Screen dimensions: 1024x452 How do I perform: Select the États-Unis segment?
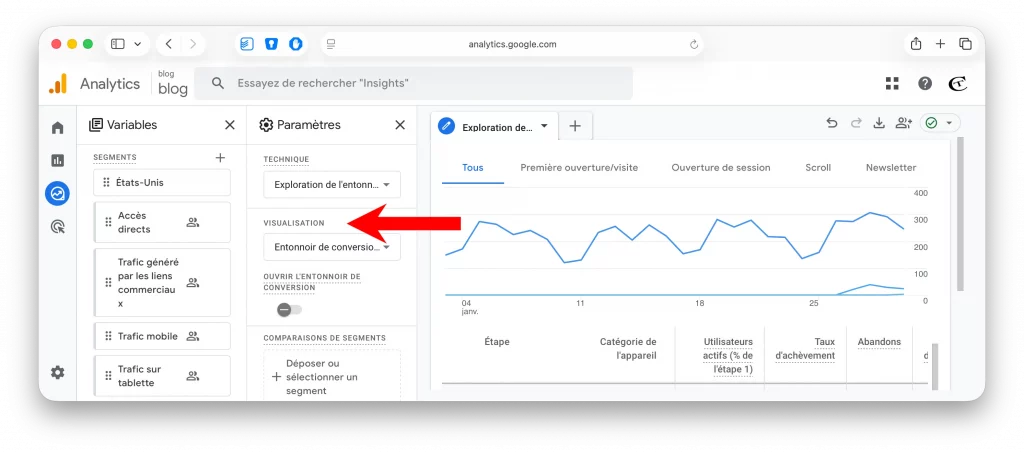click(x=162, y=183)
